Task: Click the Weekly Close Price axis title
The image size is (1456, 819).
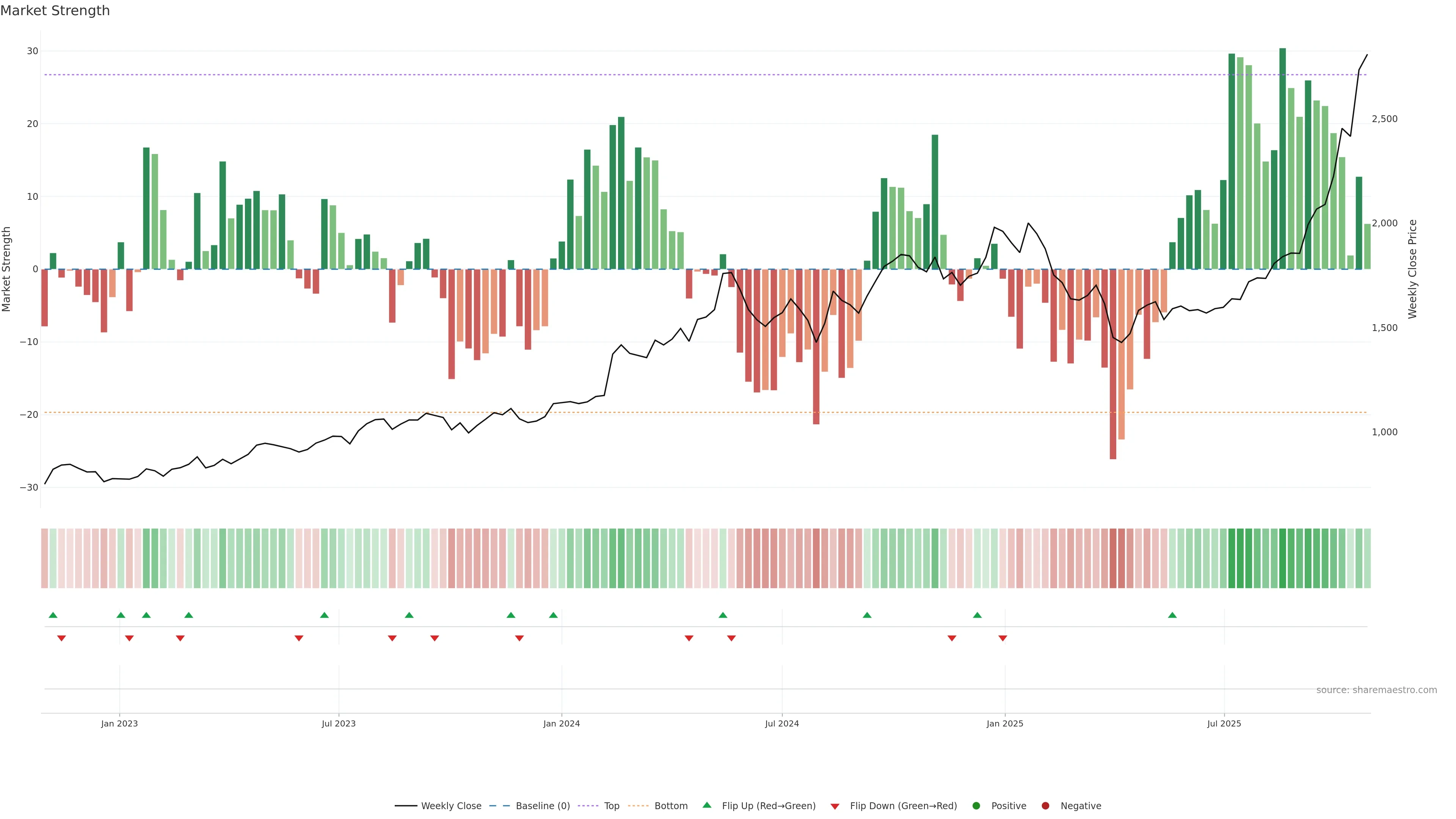Action: pos(1412,269)
